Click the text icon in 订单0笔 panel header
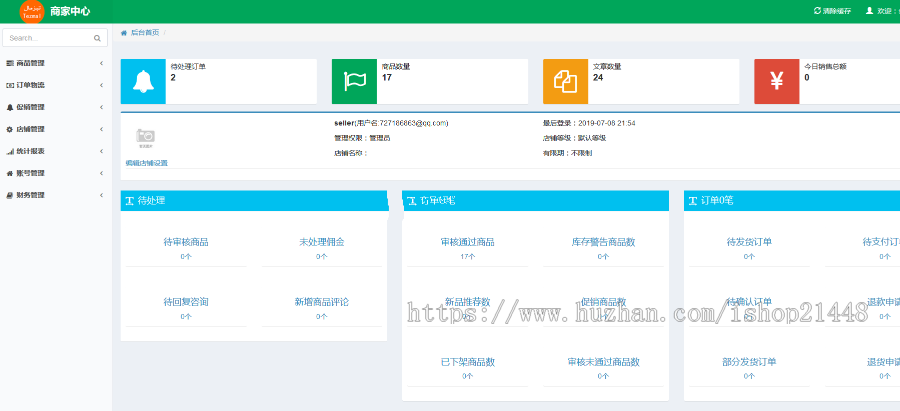The image size is (900, 411). [x=693, y=201]
